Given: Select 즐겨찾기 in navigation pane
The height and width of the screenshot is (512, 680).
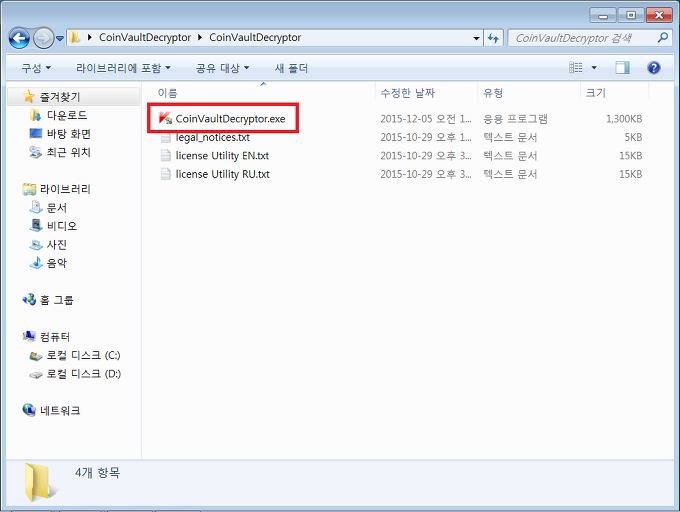Looking at the screenshot, I should [60, 97].
